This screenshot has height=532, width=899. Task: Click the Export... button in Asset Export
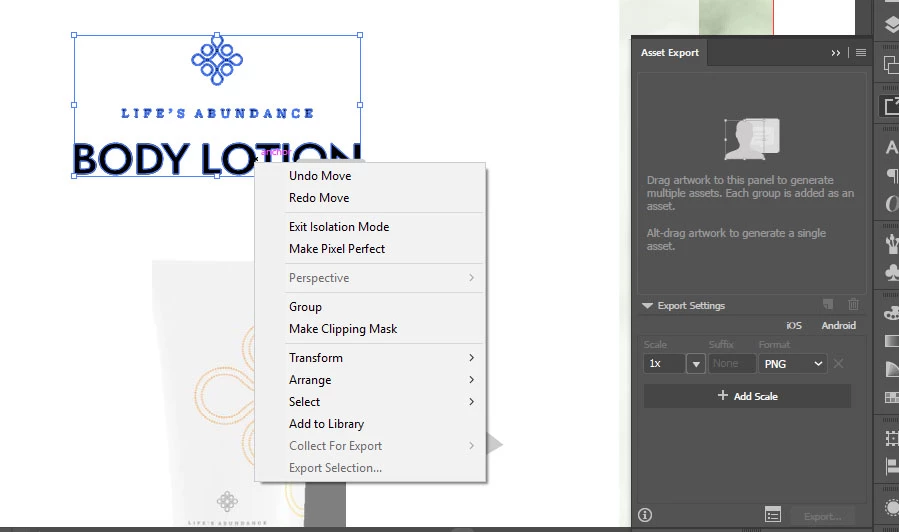(822, 517)
